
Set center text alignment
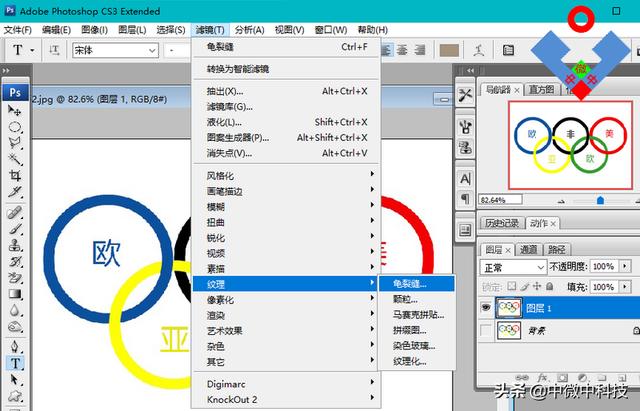pyautogui.click(x=402, y=50)
